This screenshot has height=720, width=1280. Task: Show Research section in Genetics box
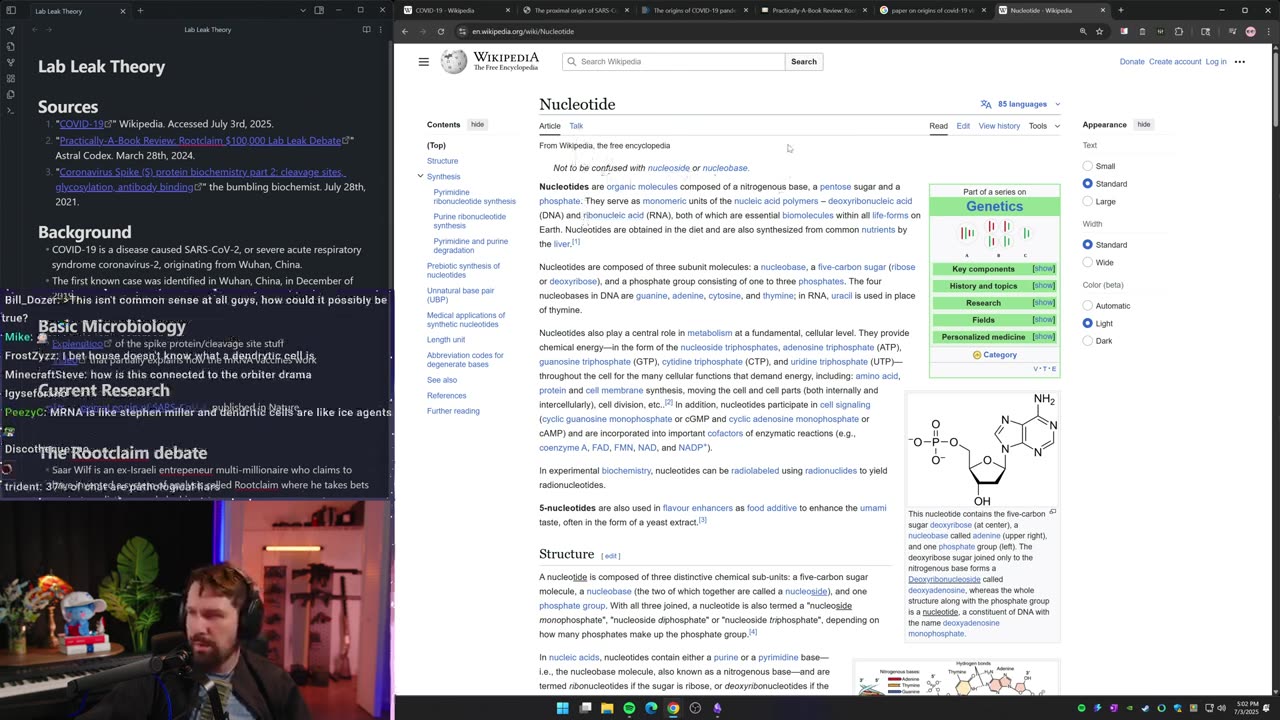[1043, 303]
